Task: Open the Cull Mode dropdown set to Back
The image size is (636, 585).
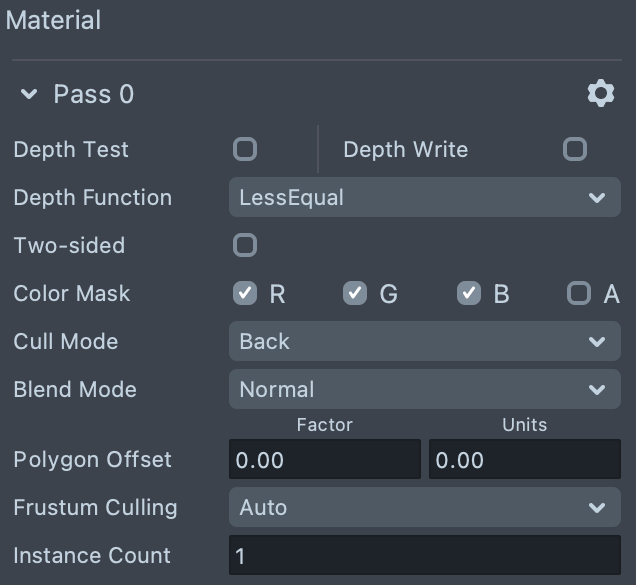Action: click(424, 342)
